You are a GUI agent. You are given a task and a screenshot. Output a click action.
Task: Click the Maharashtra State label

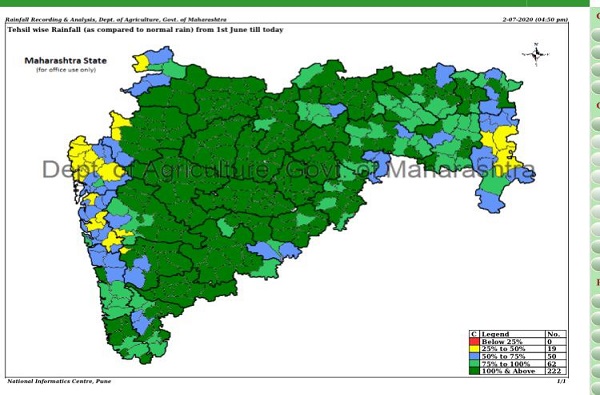[65, 60]
